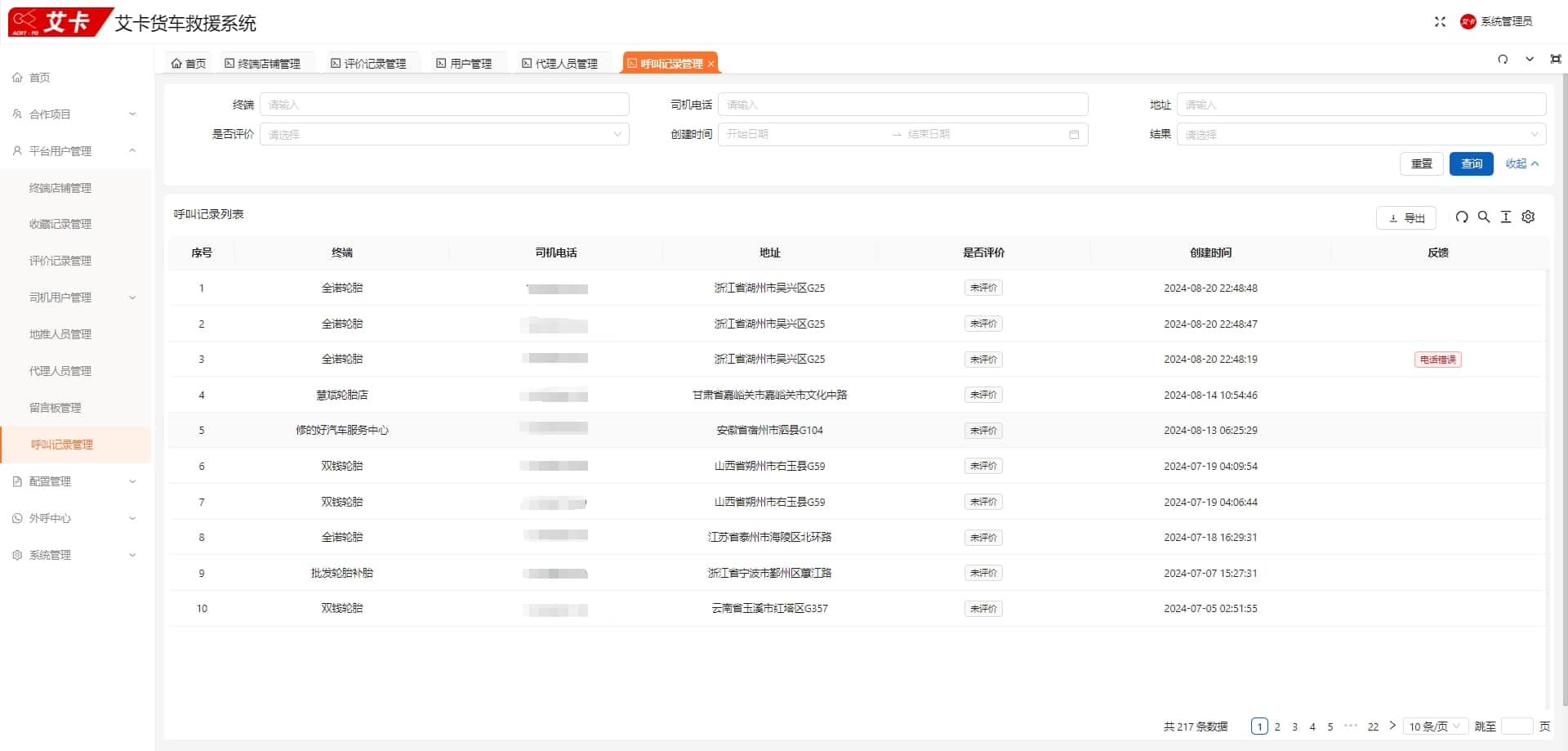Open 终端店铺管理 in the sidebar
Screen dimensions: 1568x751
[60, 189]
